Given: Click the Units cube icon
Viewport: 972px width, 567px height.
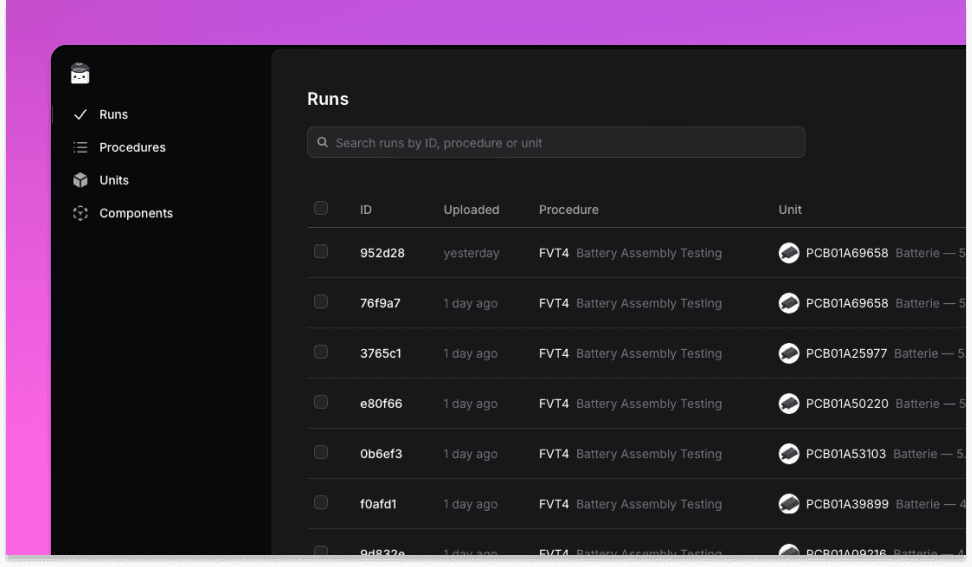Looking at the screenshot, I should coord(80,180).
